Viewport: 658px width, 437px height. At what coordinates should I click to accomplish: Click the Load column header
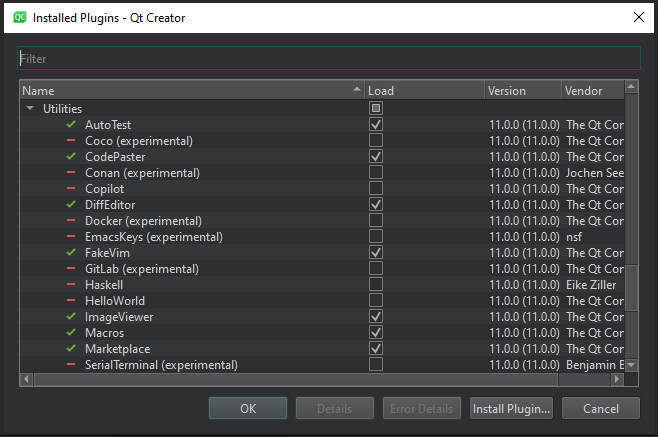point(425,90)
